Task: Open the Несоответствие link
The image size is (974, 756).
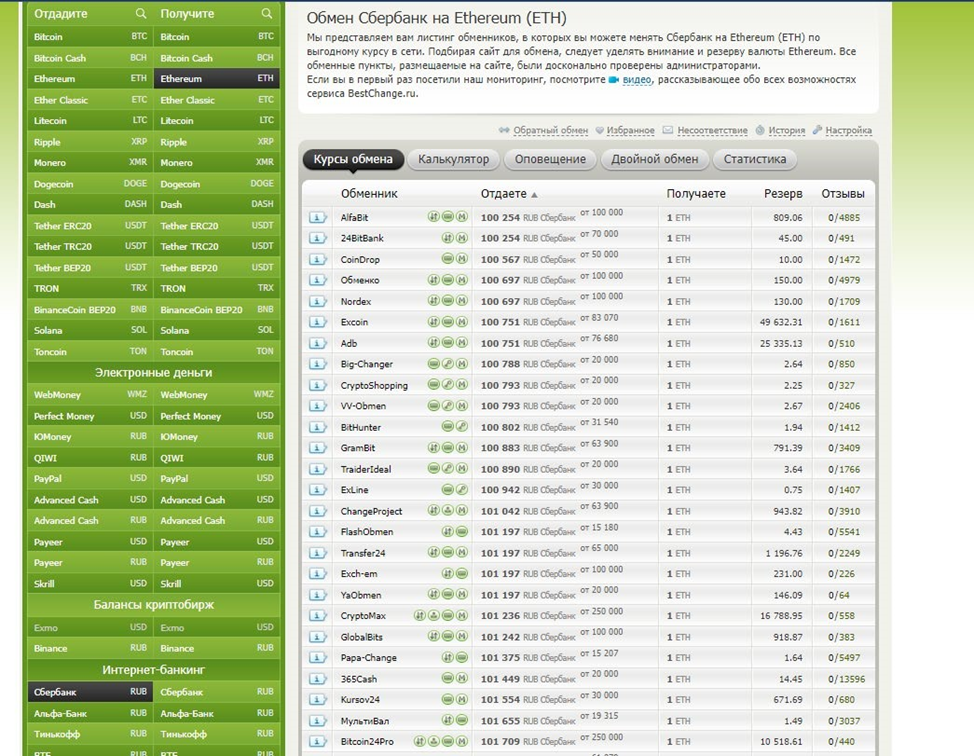Action: (712, 130)
